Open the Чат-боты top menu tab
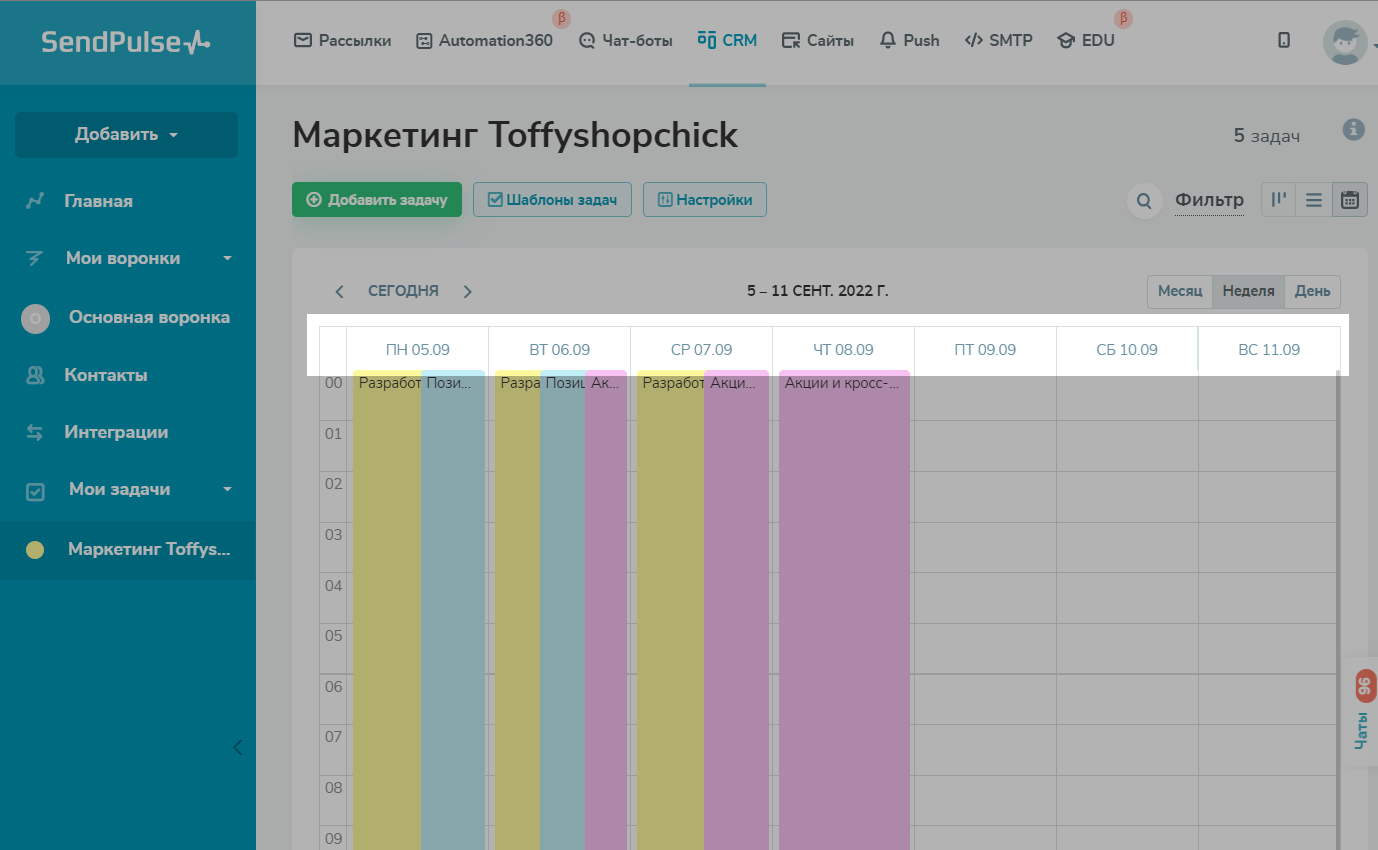The image size is (1378, 850). [x=626, y=41]
